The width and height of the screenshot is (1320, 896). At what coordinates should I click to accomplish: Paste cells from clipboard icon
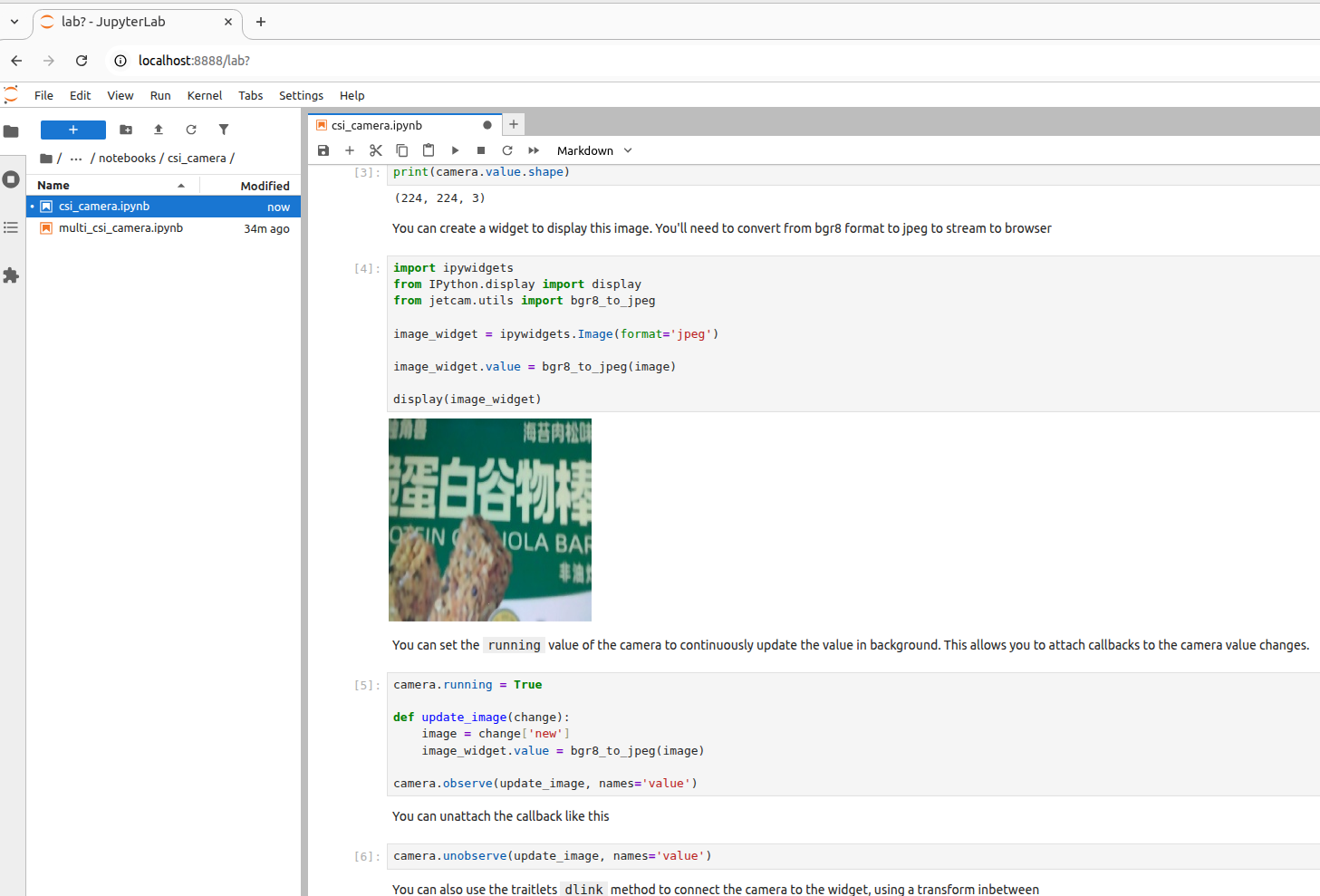429,150
